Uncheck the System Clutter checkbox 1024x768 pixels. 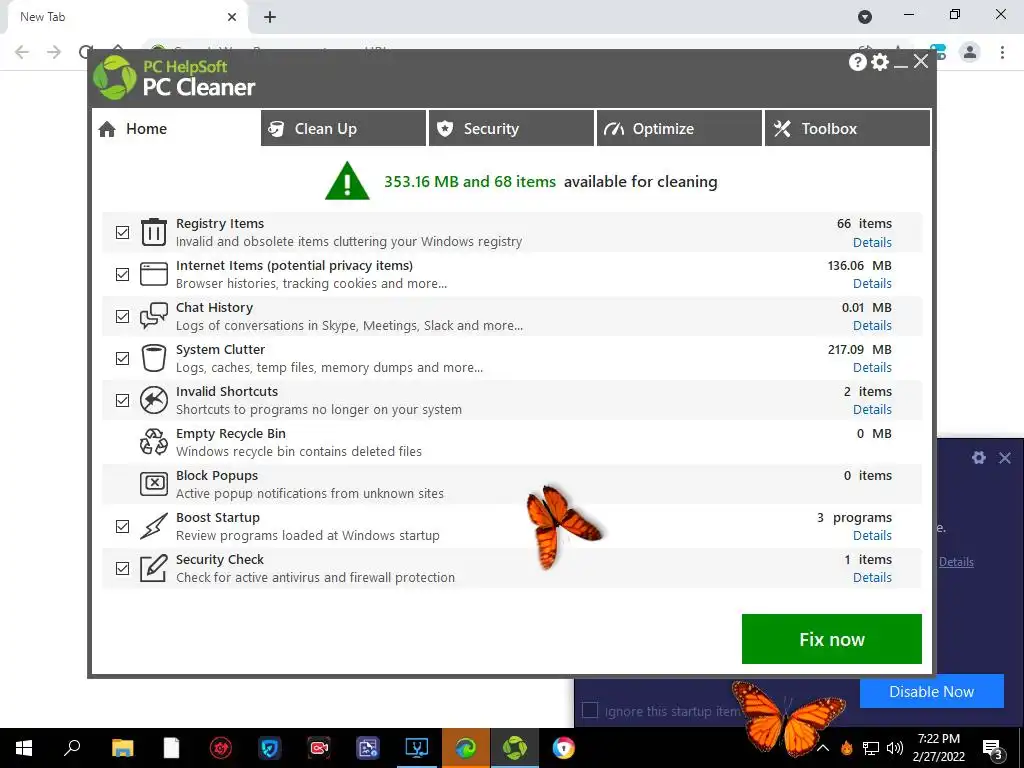tap(122, 359)
